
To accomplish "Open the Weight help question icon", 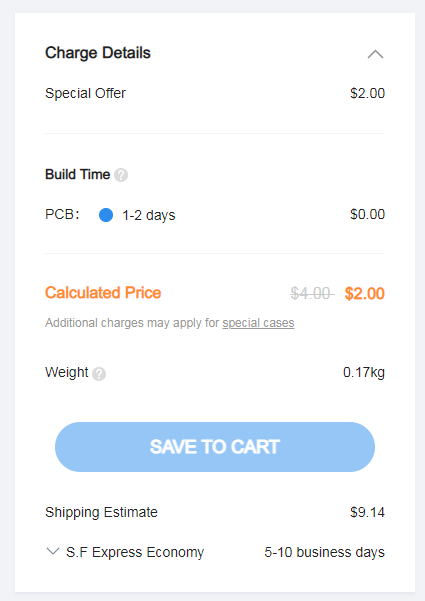I will point(99,373).
